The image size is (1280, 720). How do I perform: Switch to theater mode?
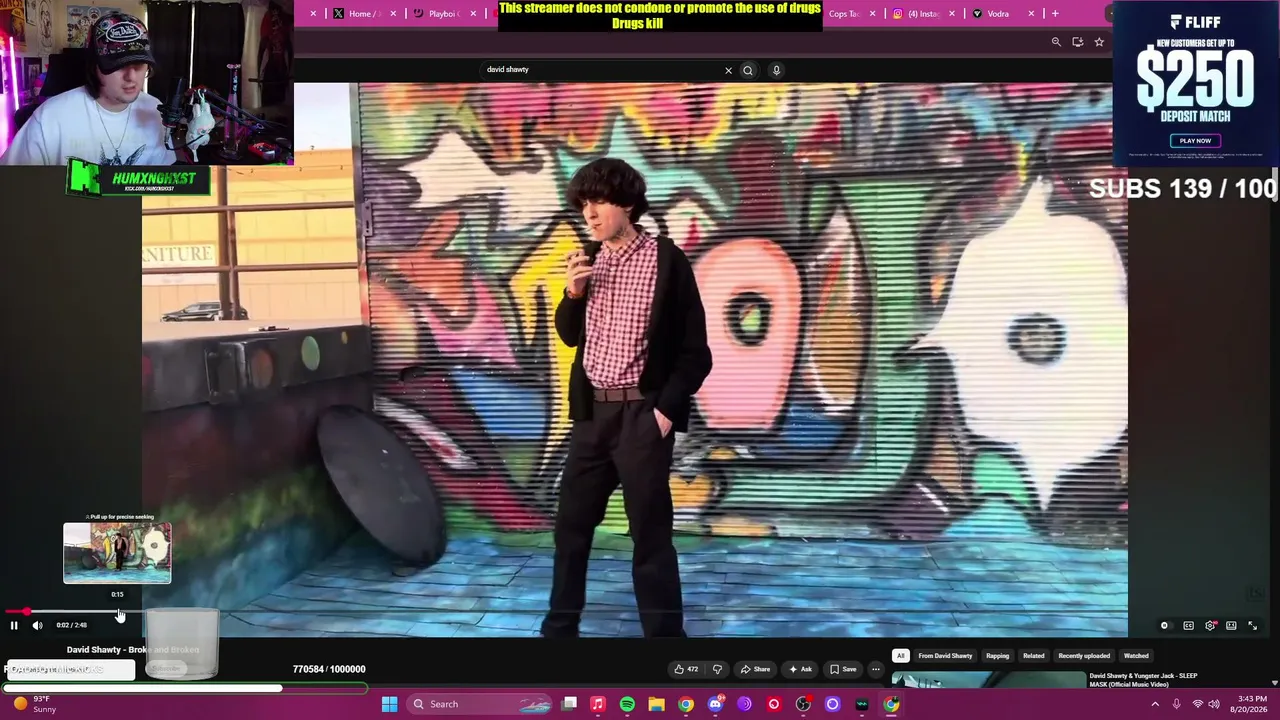1231,626
